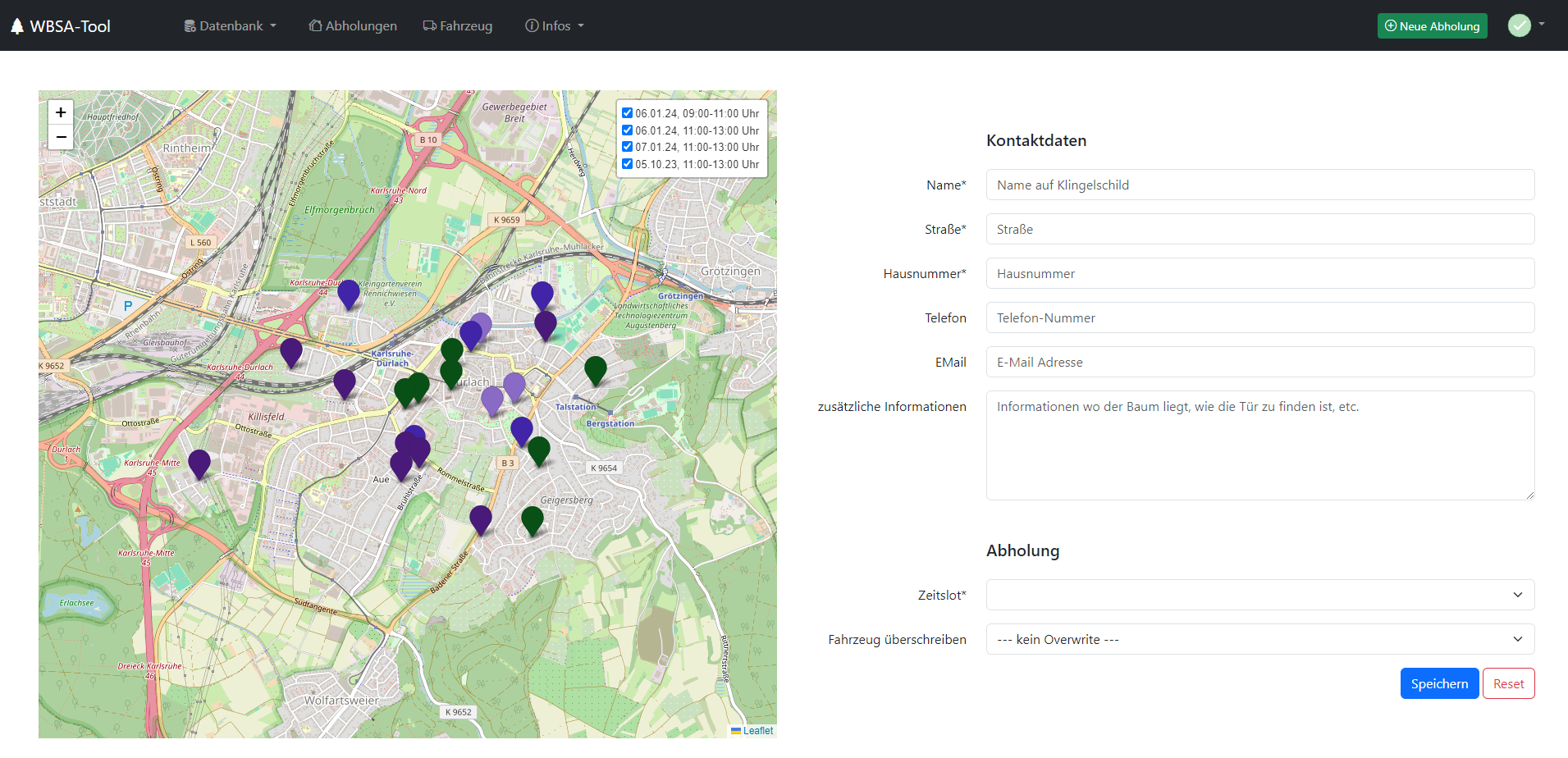Open the Zeitslot dropdown
Screen dimensions: 1568x758
(1260, 595)
